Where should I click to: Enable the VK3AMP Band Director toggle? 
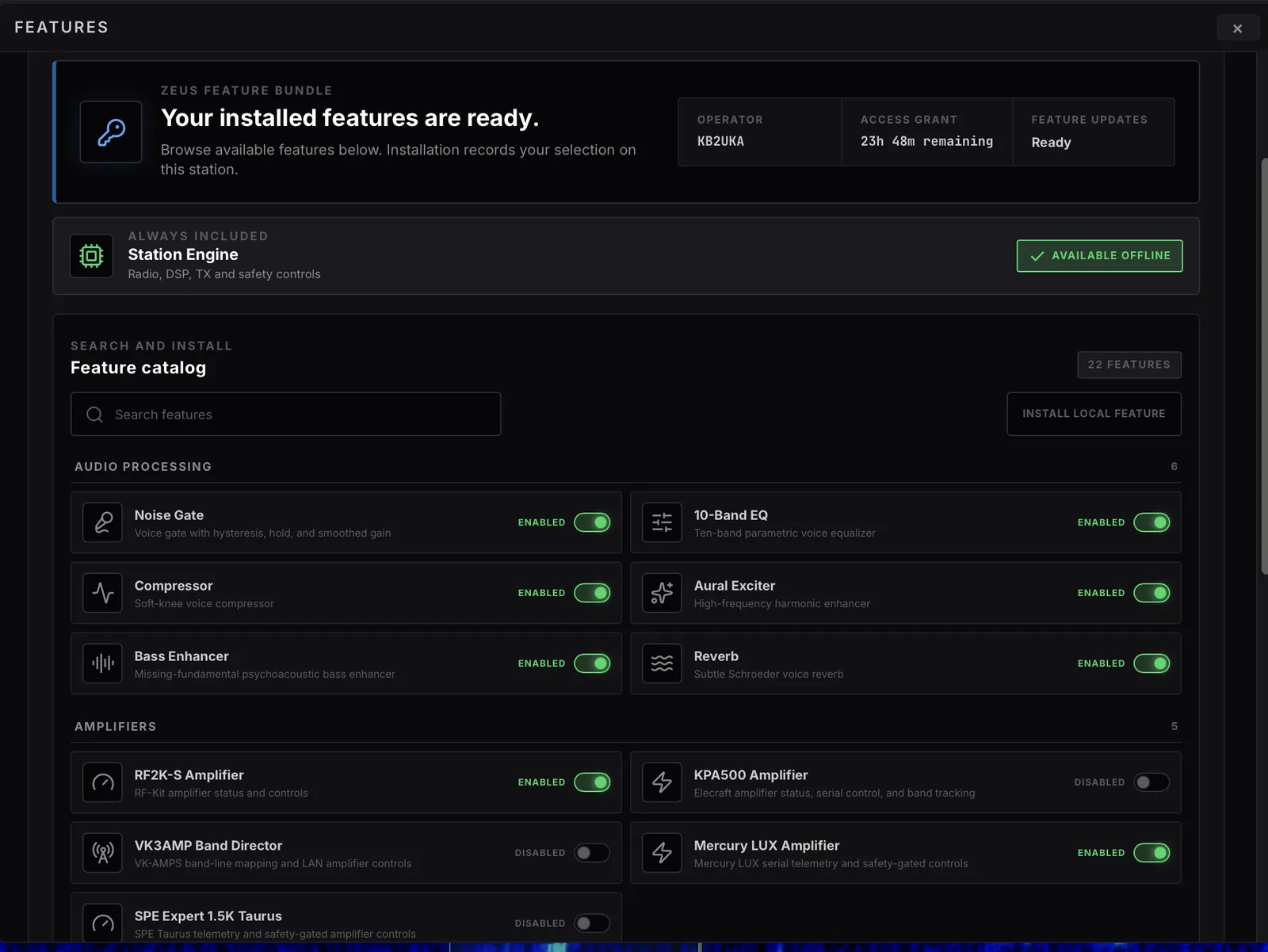592,853
